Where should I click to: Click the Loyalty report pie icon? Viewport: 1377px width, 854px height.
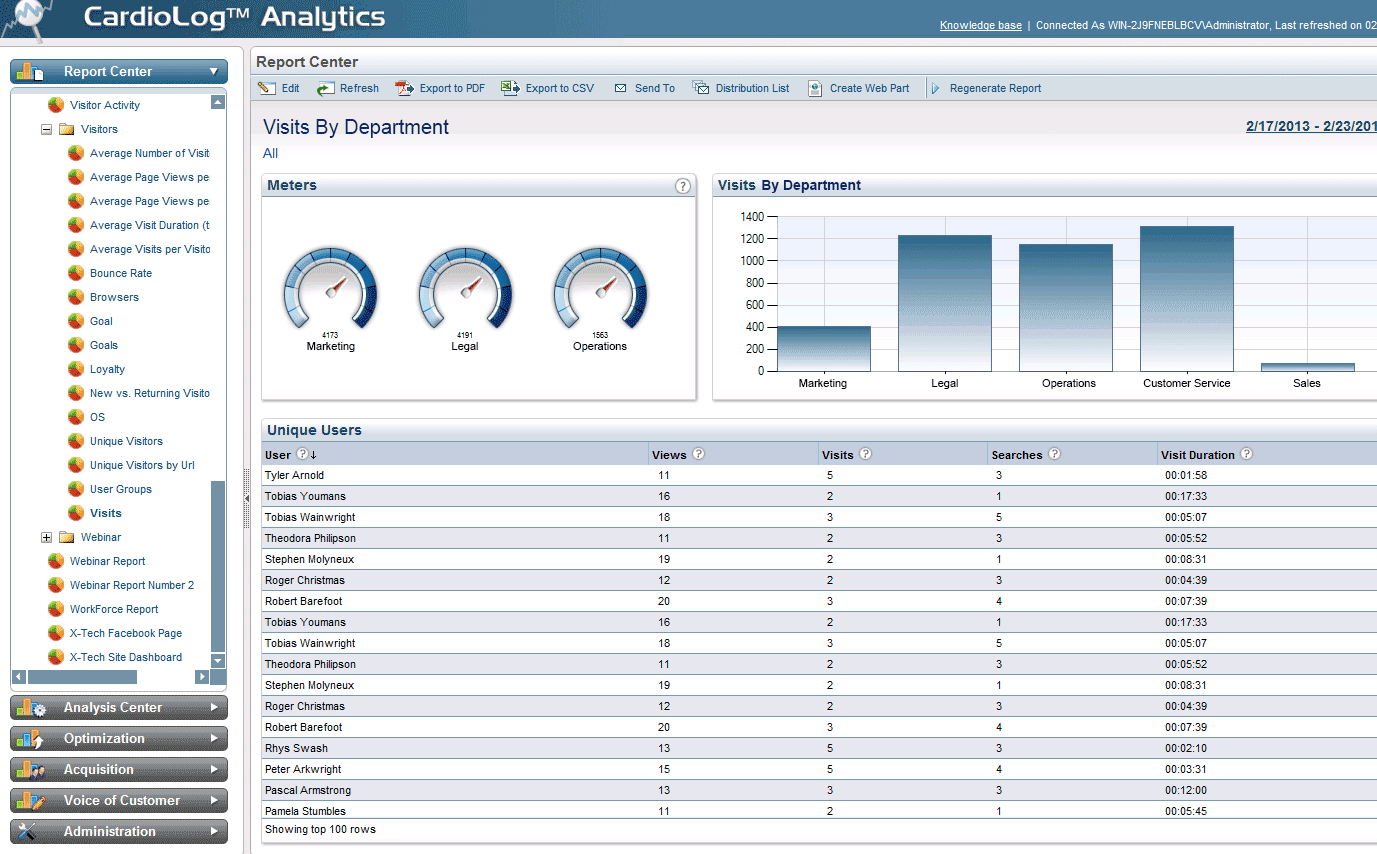76,369
